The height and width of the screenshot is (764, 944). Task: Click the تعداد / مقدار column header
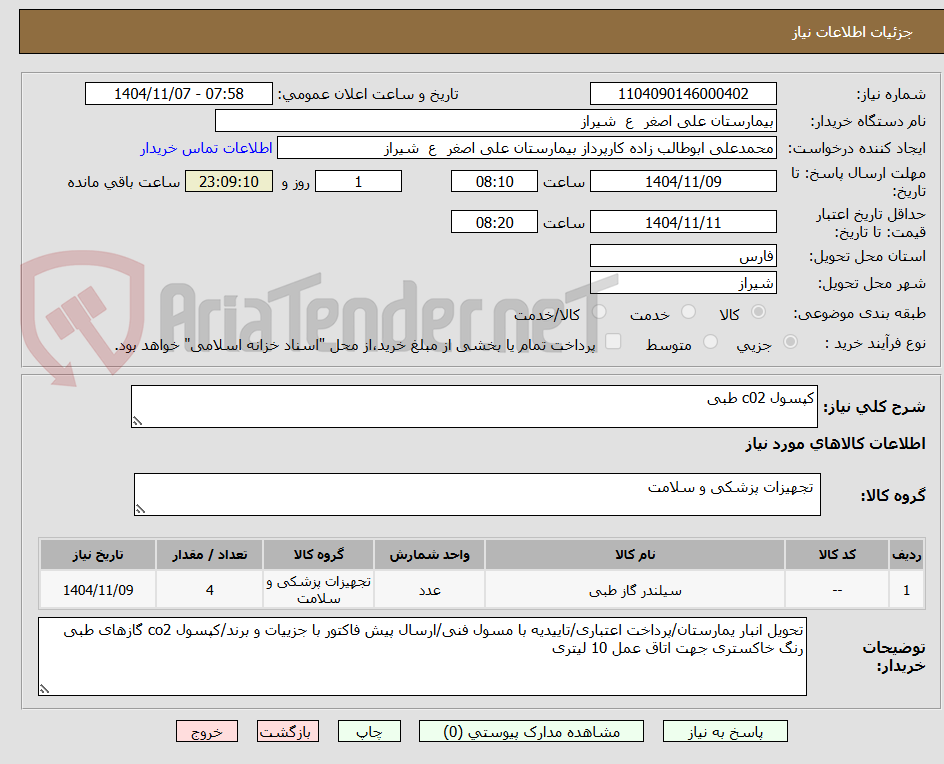pyautogui.click(x=210, y=554)
